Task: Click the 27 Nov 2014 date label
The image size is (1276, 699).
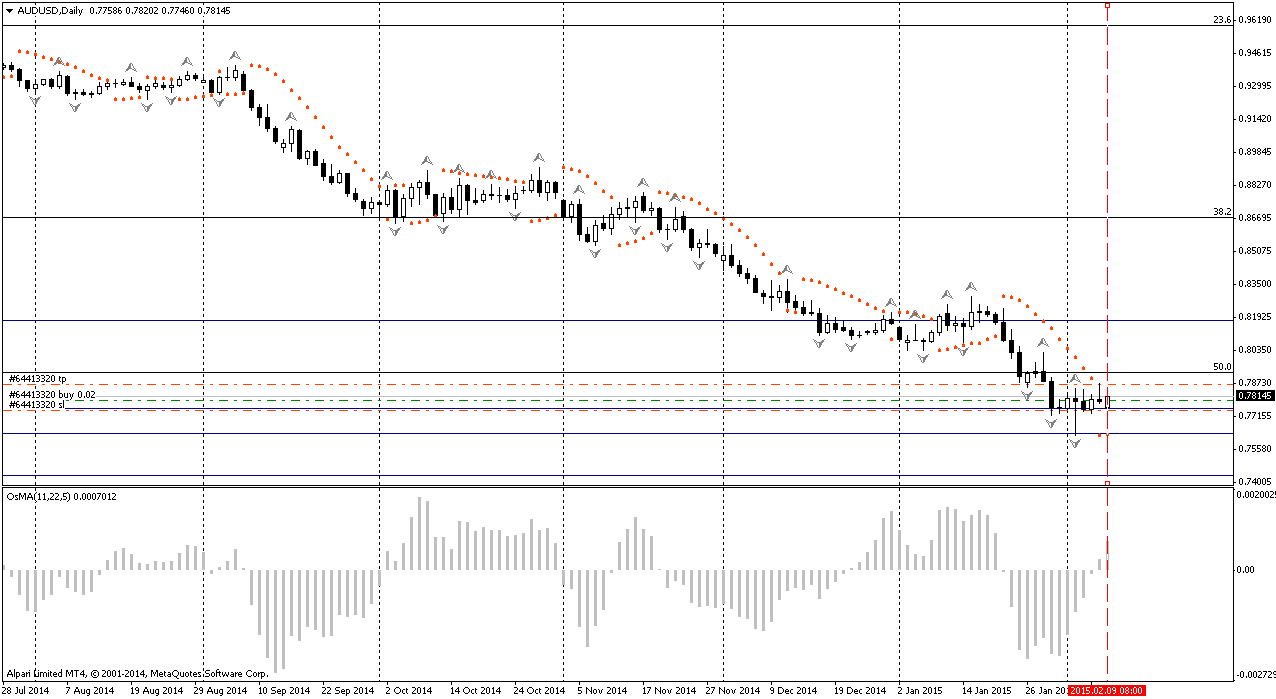Action: (731, 690)
